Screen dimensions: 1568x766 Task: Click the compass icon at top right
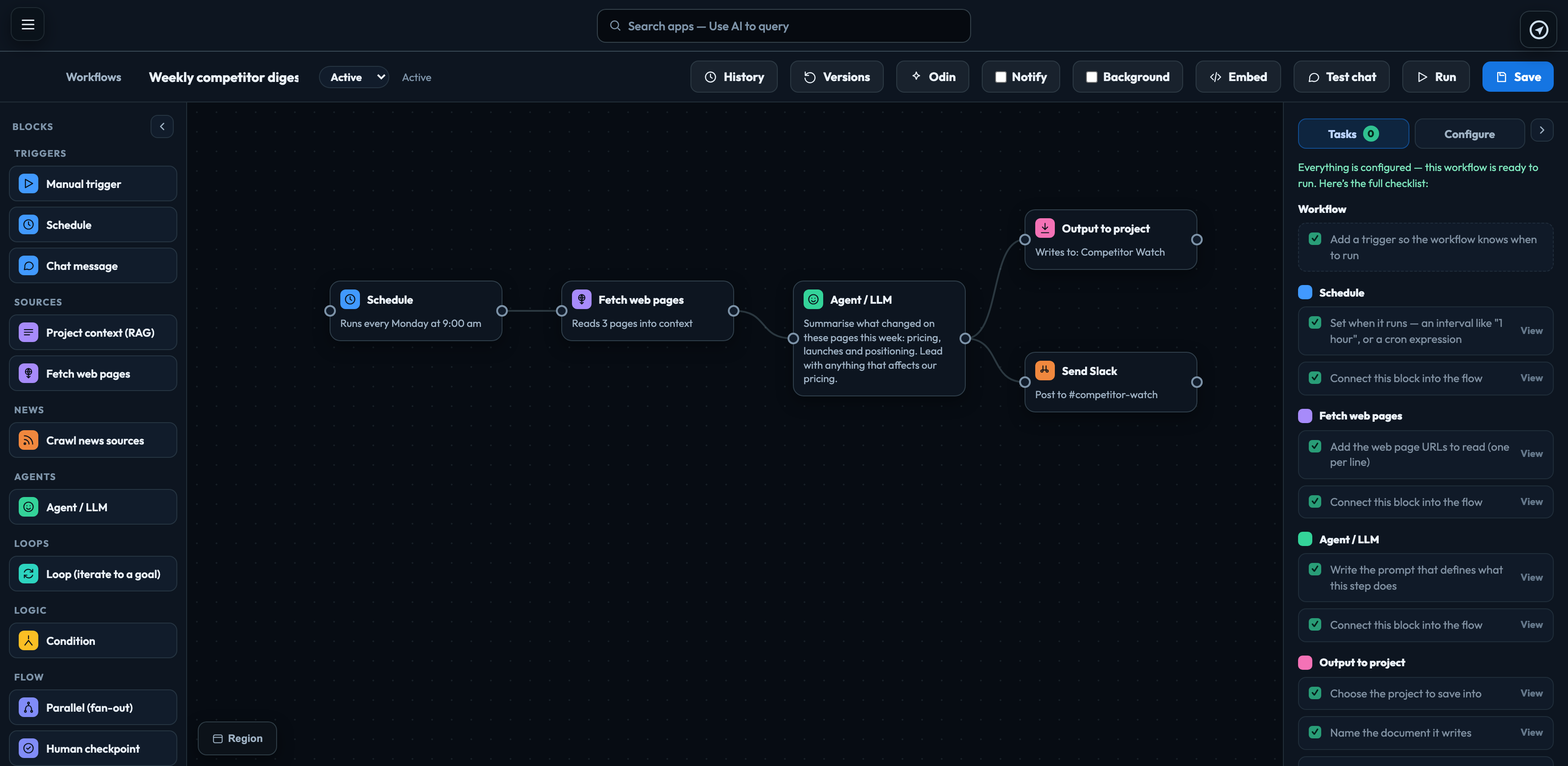point(1538,29)
